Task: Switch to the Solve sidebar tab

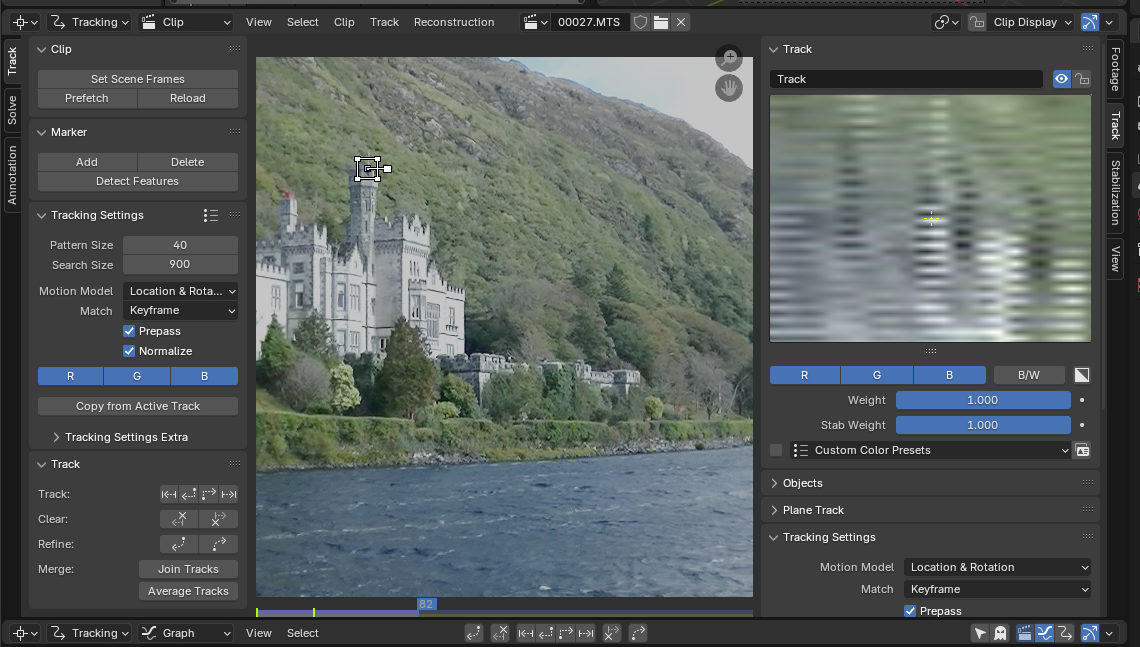Action: coord(12,109)
